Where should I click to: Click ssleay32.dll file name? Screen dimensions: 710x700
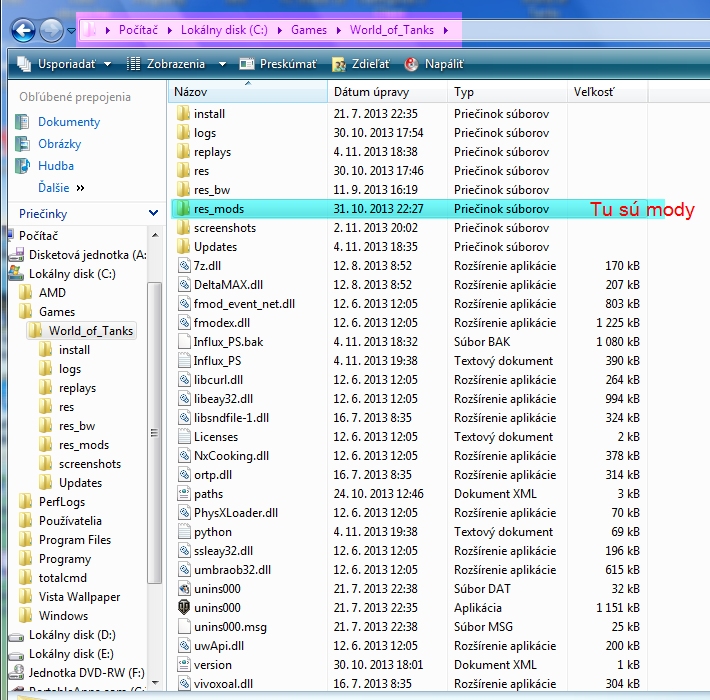coord(223,551)
